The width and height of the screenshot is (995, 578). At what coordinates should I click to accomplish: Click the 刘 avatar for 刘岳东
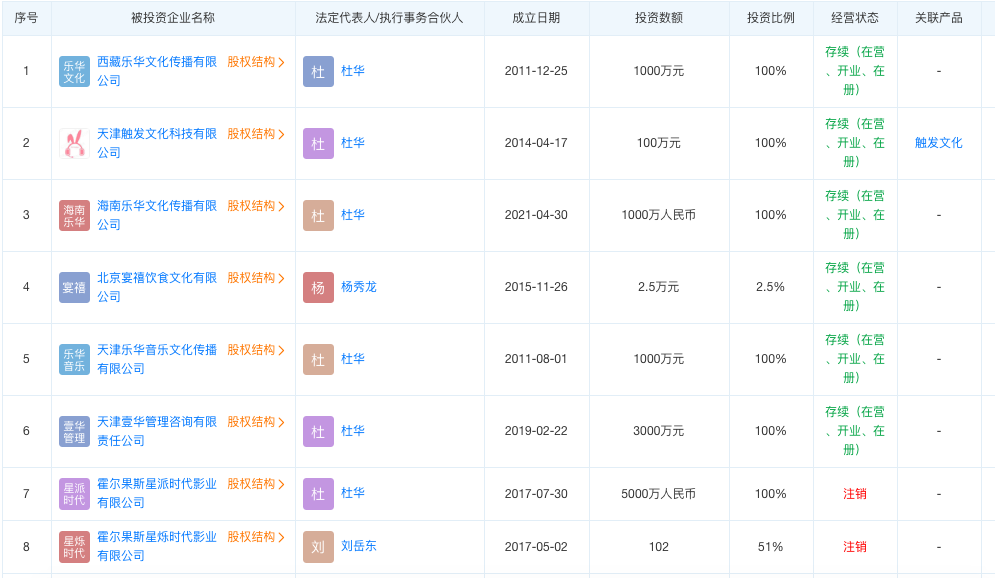pos(319,547)
